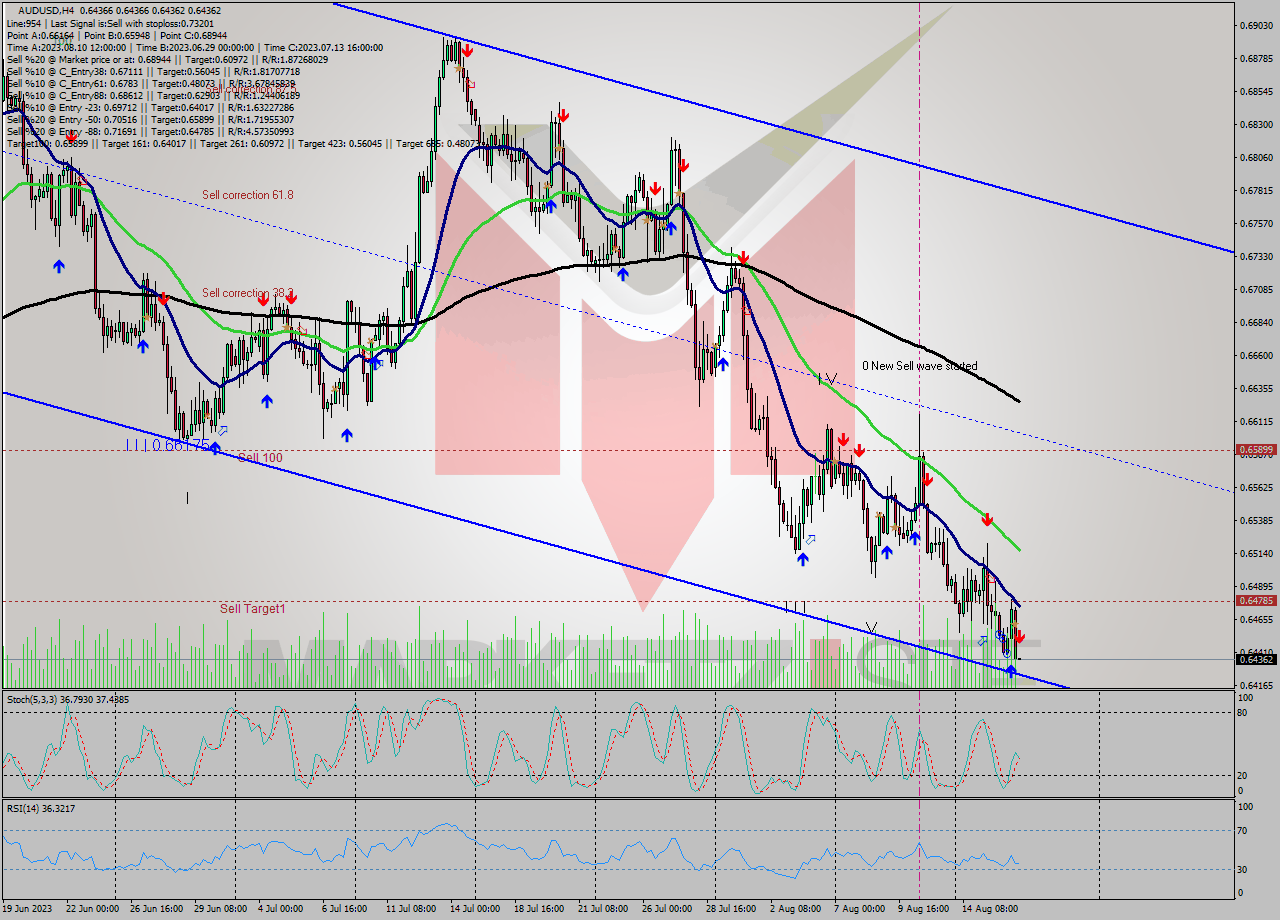Click the 'Sell correction 38.2' label

tap(248, 293)
